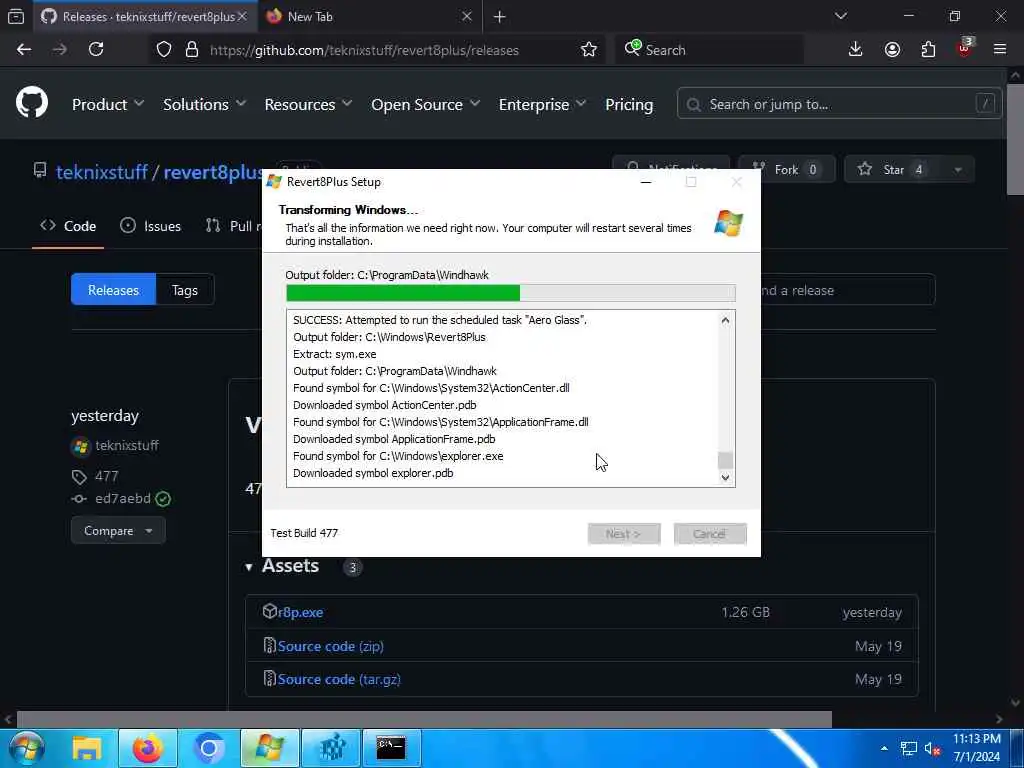Click the log scroll down arrow

click(725, 477)
